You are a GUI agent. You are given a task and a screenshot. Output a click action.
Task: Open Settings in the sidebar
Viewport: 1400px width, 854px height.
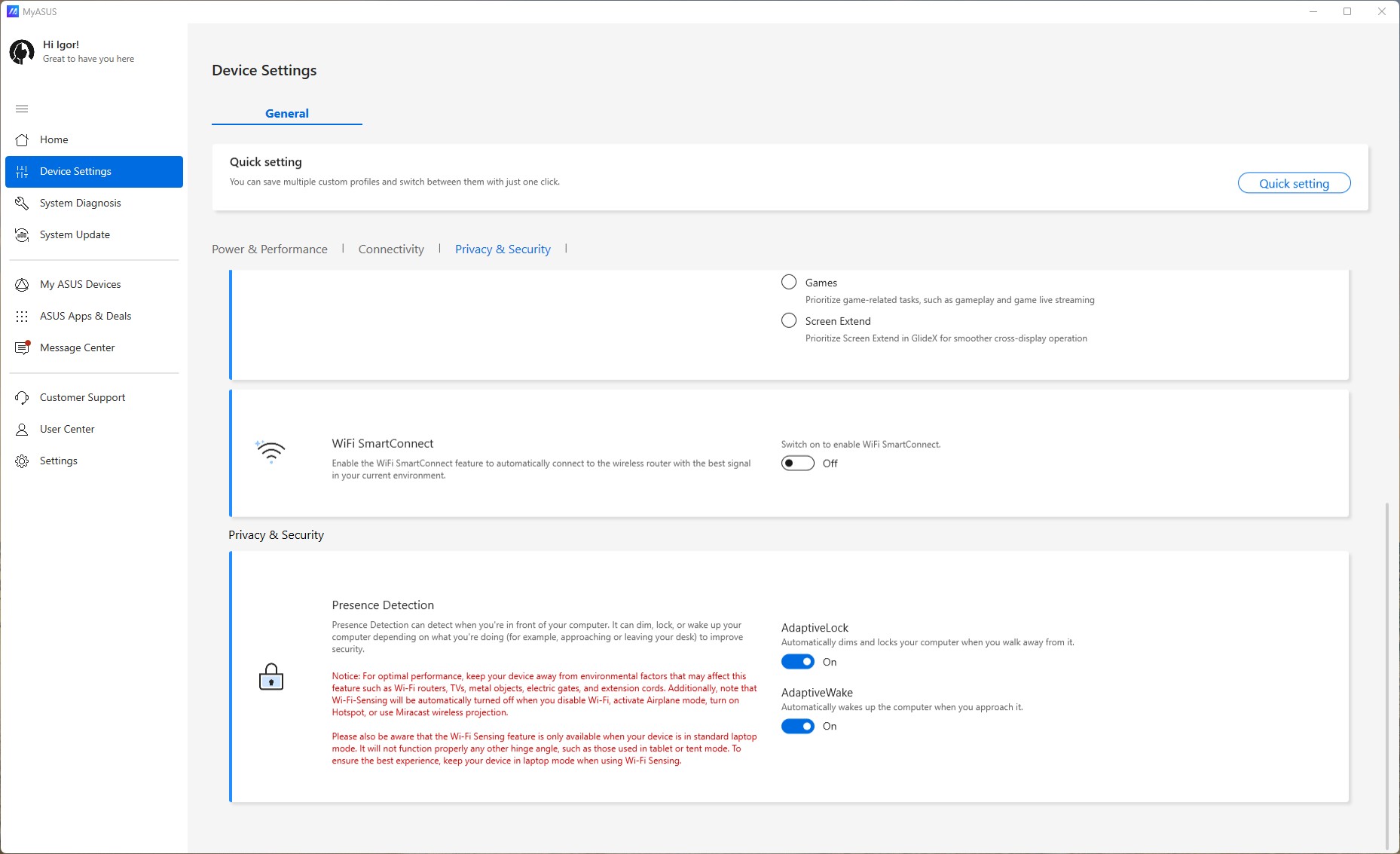[94, 461]
